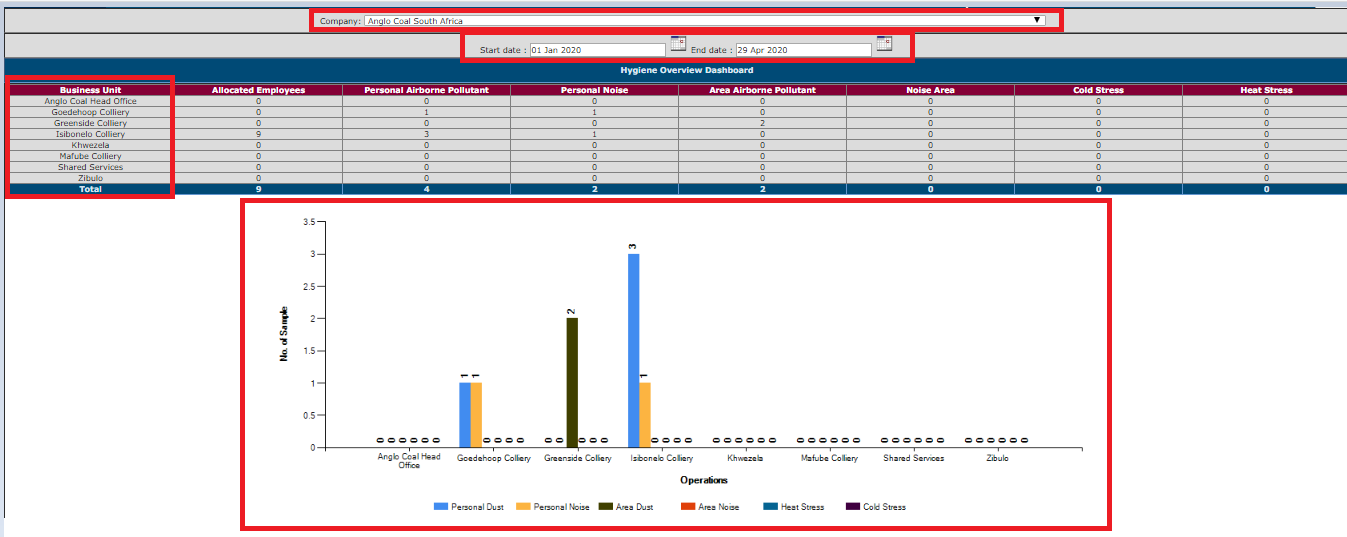Select Goedehoop Colliery business unit
This screenshot has height=537, width=1347.
90,112
